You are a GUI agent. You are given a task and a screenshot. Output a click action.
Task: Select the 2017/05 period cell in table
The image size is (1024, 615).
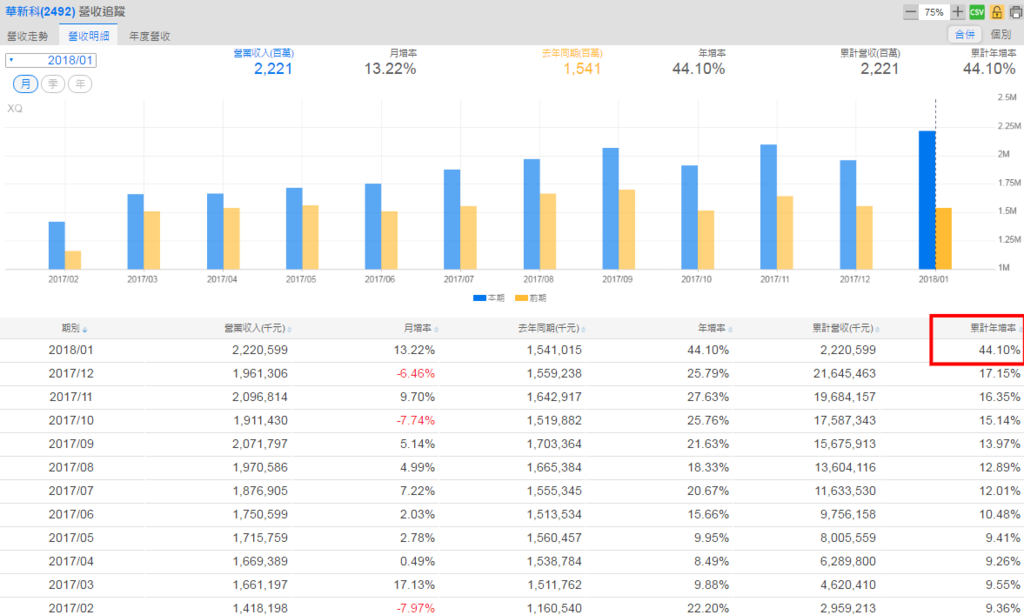(71, 538)
